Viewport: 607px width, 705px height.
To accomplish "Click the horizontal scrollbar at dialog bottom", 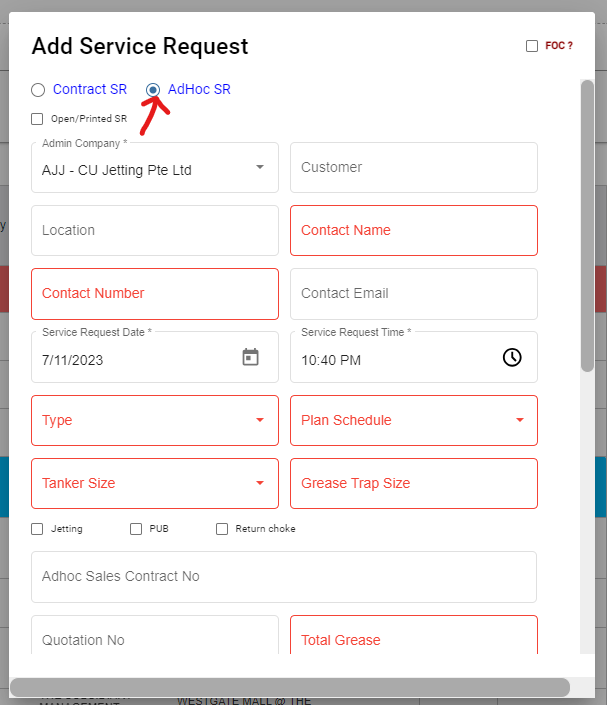I will 290,687.
